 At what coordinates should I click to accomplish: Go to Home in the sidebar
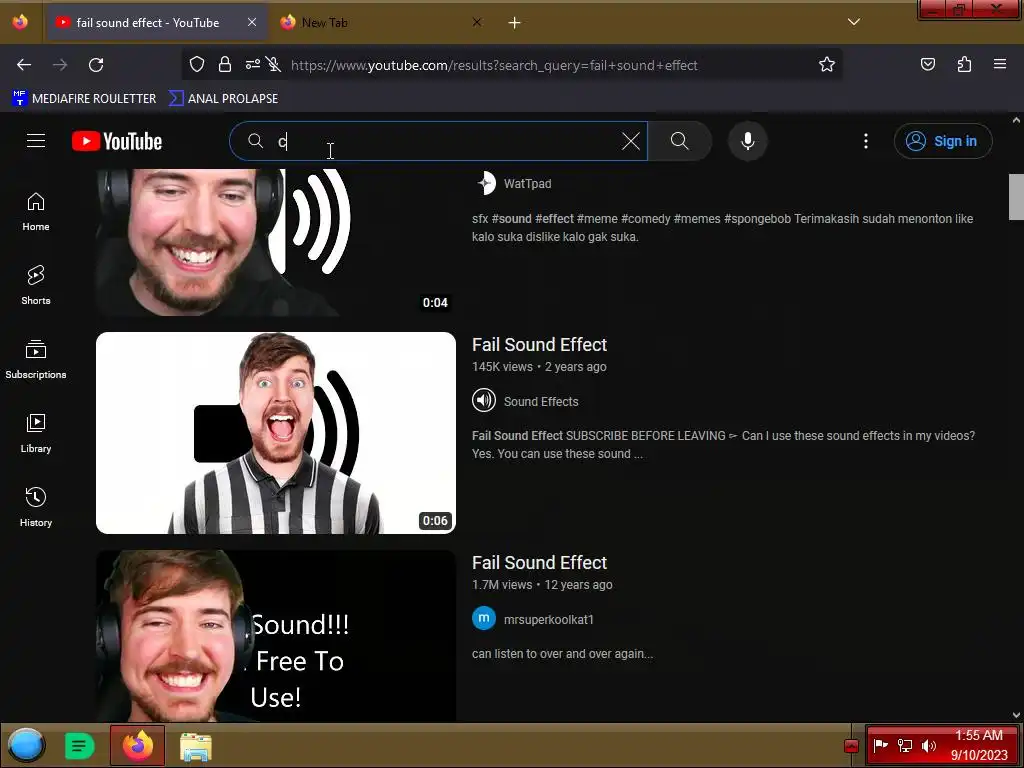pos(36,212)
